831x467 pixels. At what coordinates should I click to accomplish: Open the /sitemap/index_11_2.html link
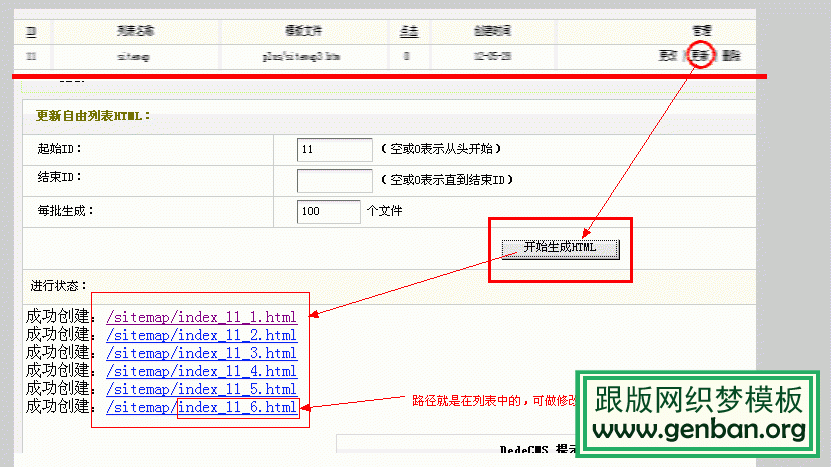click(201, 335)
